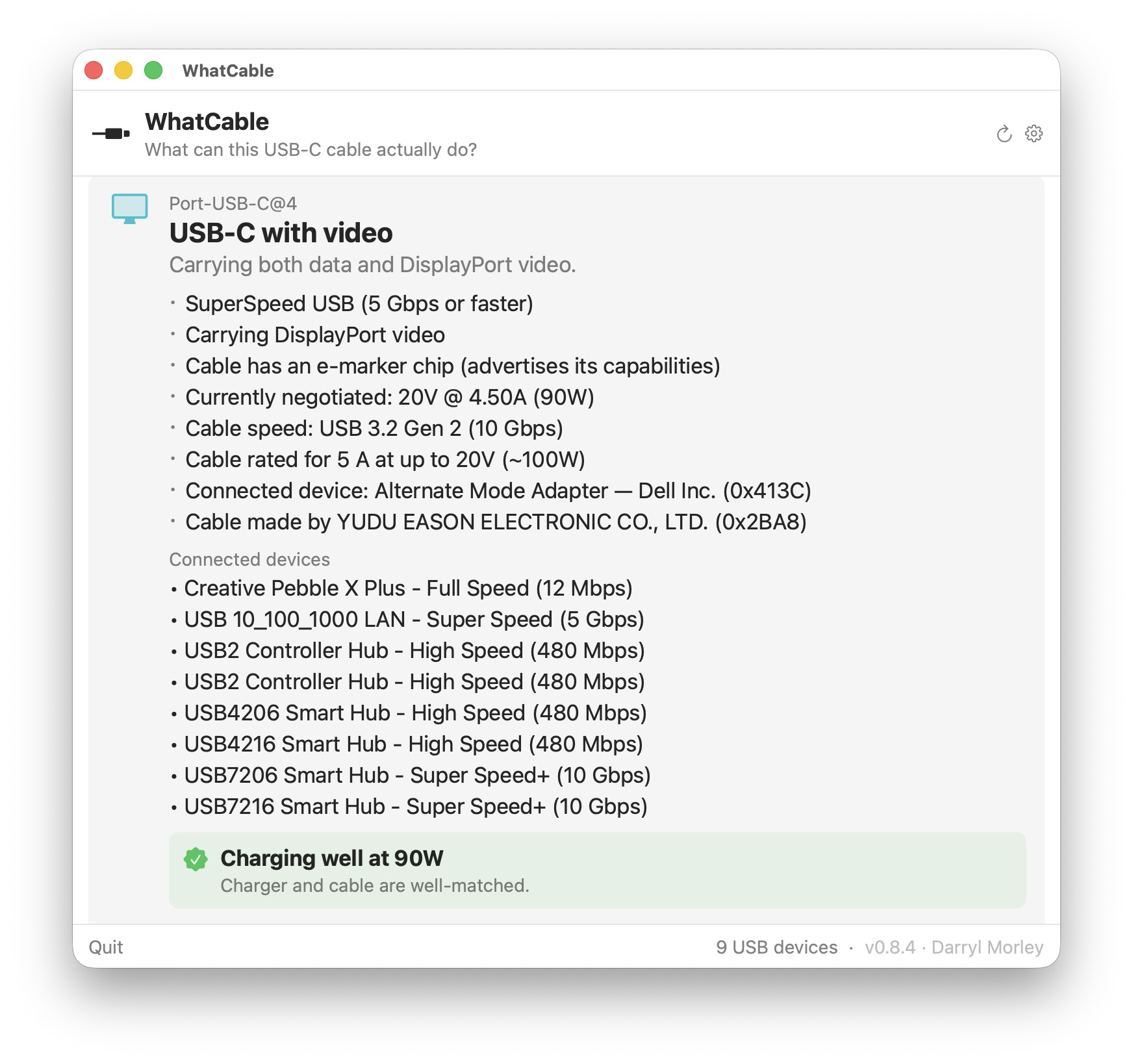Click the 'v0.8.4 · Darryl Morley' credit
This screenshot has width=1133, height=1064.
954,947
